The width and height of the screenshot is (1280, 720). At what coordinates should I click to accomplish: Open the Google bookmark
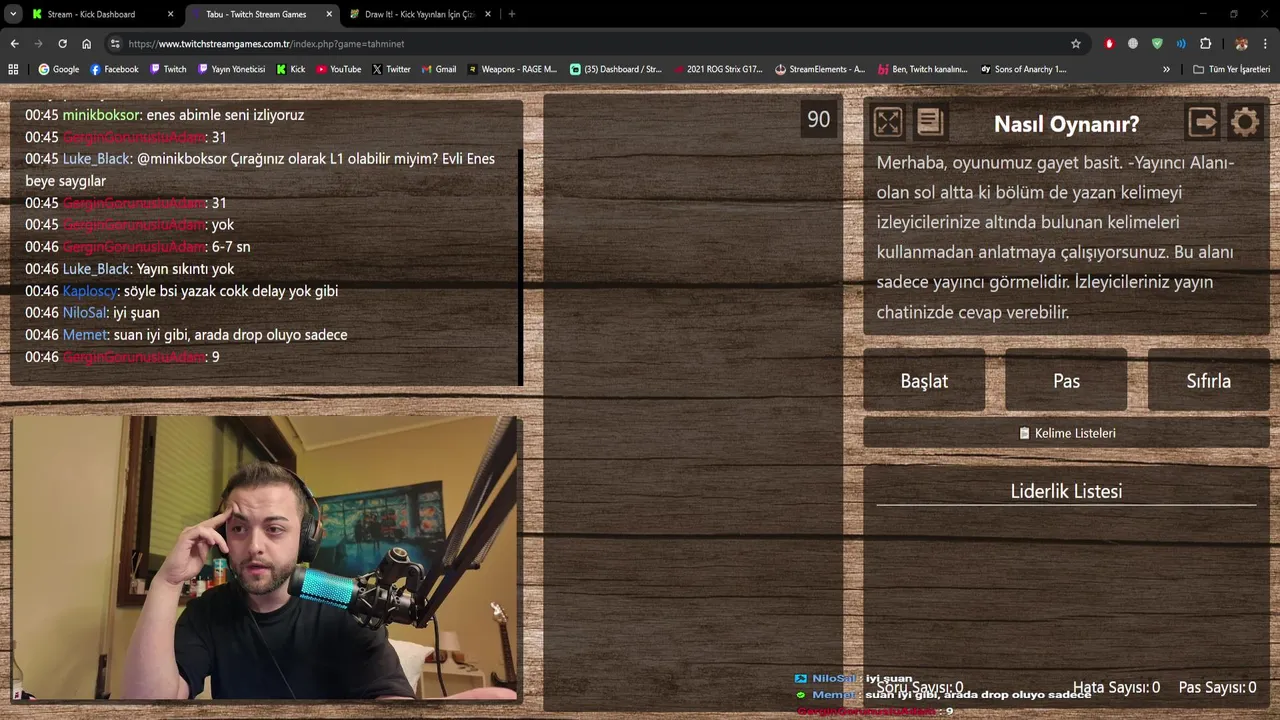59,69
